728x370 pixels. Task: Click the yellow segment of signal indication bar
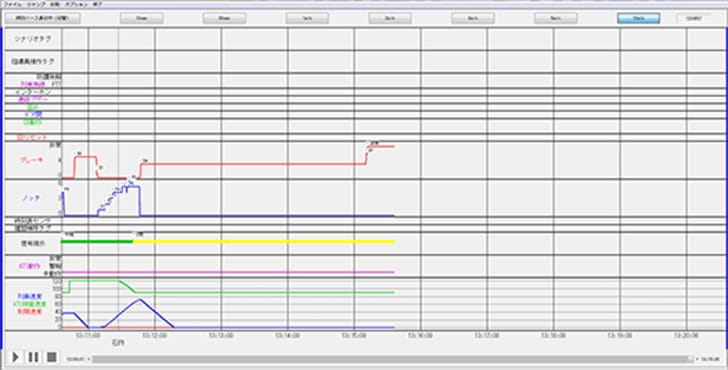(264, 241)
